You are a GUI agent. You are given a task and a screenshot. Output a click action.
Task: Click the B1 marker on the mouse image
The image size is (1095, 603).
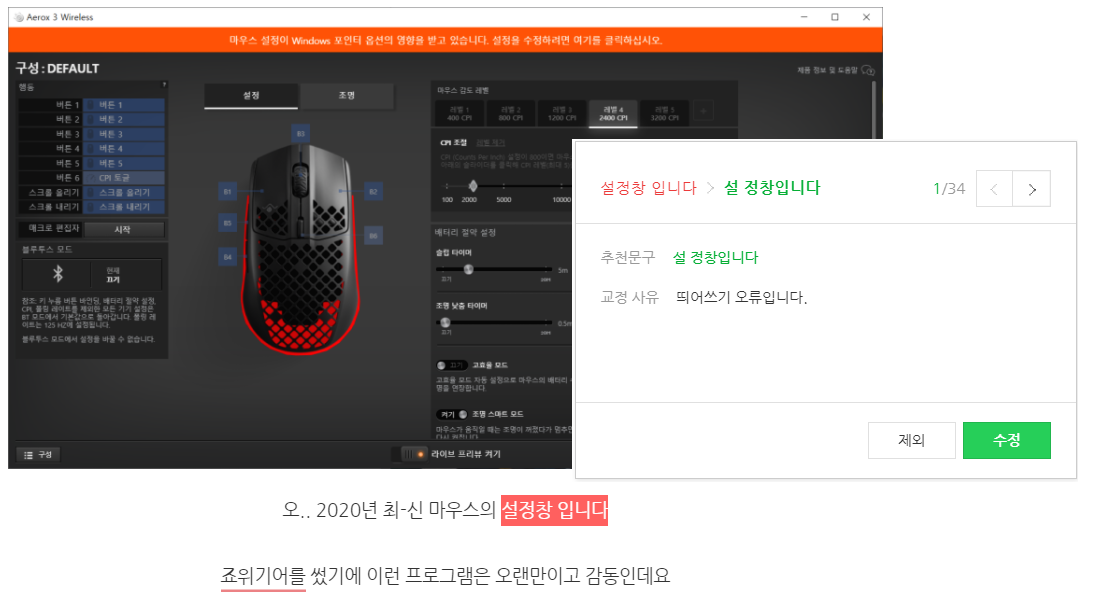pyautogui.click(x=228, y=191)
